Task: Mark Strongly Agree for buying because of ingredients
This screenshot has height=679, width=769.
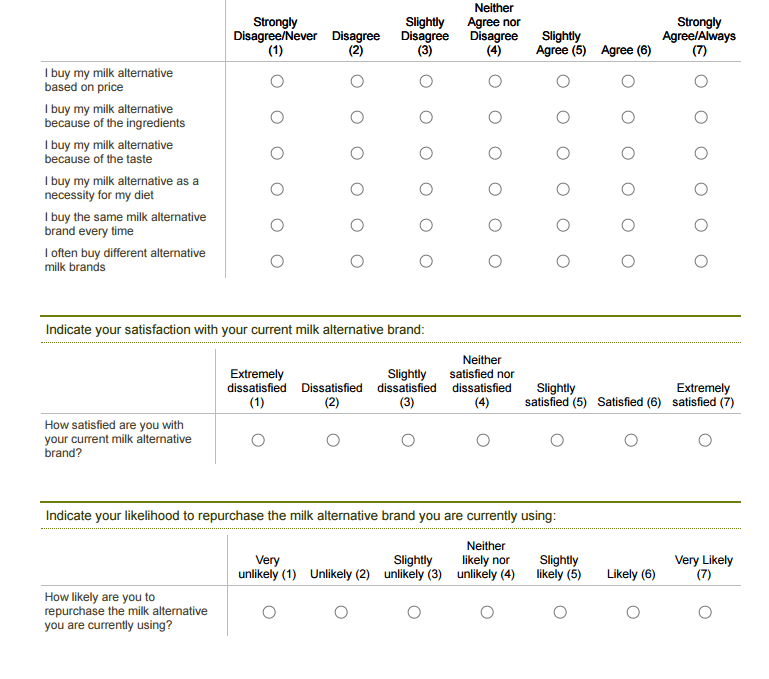Action: 701,117
